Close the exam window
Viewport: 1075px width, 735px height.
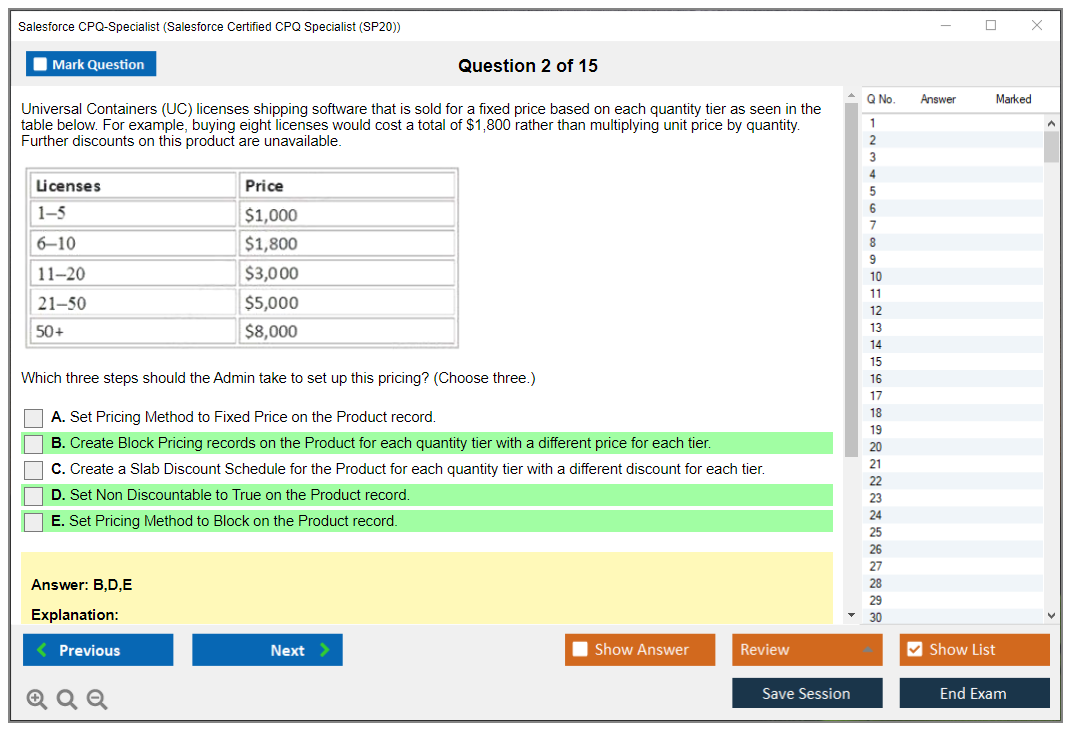1036,26
